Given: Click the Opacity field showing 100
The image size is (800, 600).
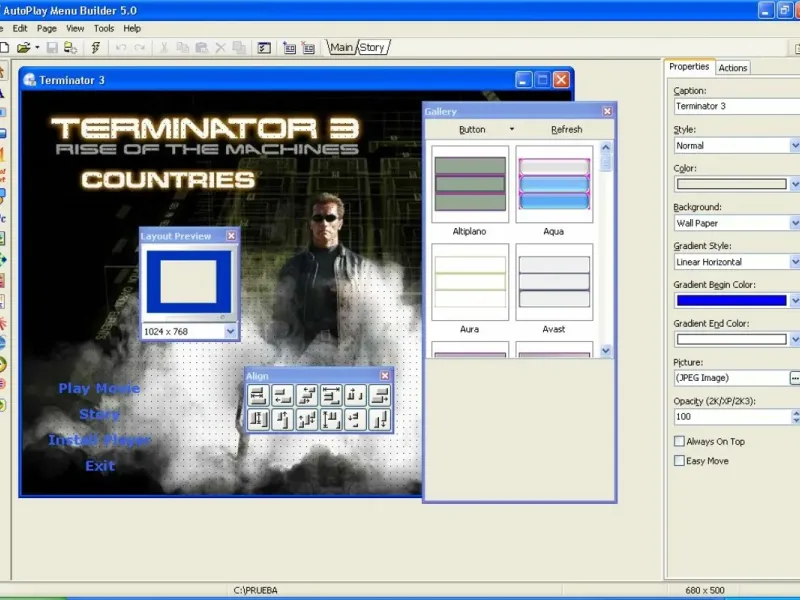Looking at the screenshot, I should (732, 417).
